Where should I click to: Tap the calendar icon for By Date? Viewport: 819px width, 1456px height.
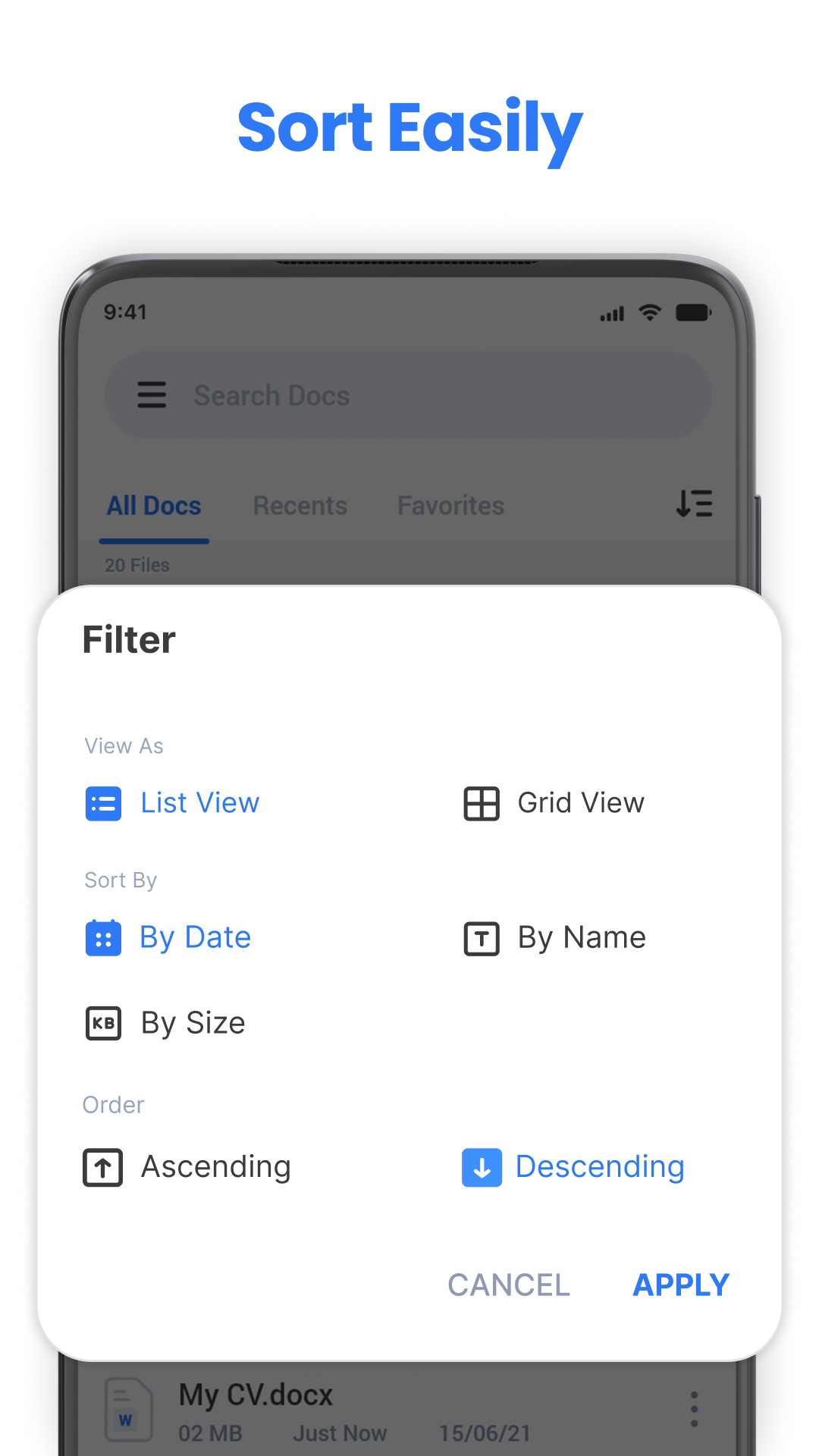coord(103,938)
